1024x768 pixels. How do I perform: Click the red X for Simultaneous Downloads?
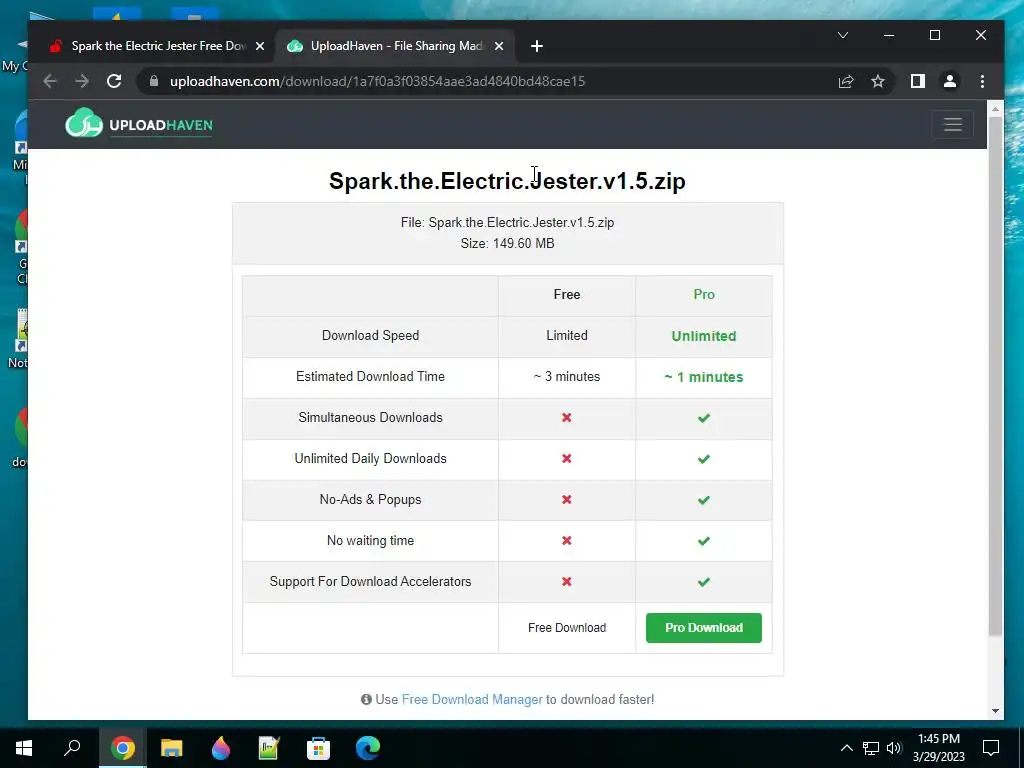click(567, 417)
